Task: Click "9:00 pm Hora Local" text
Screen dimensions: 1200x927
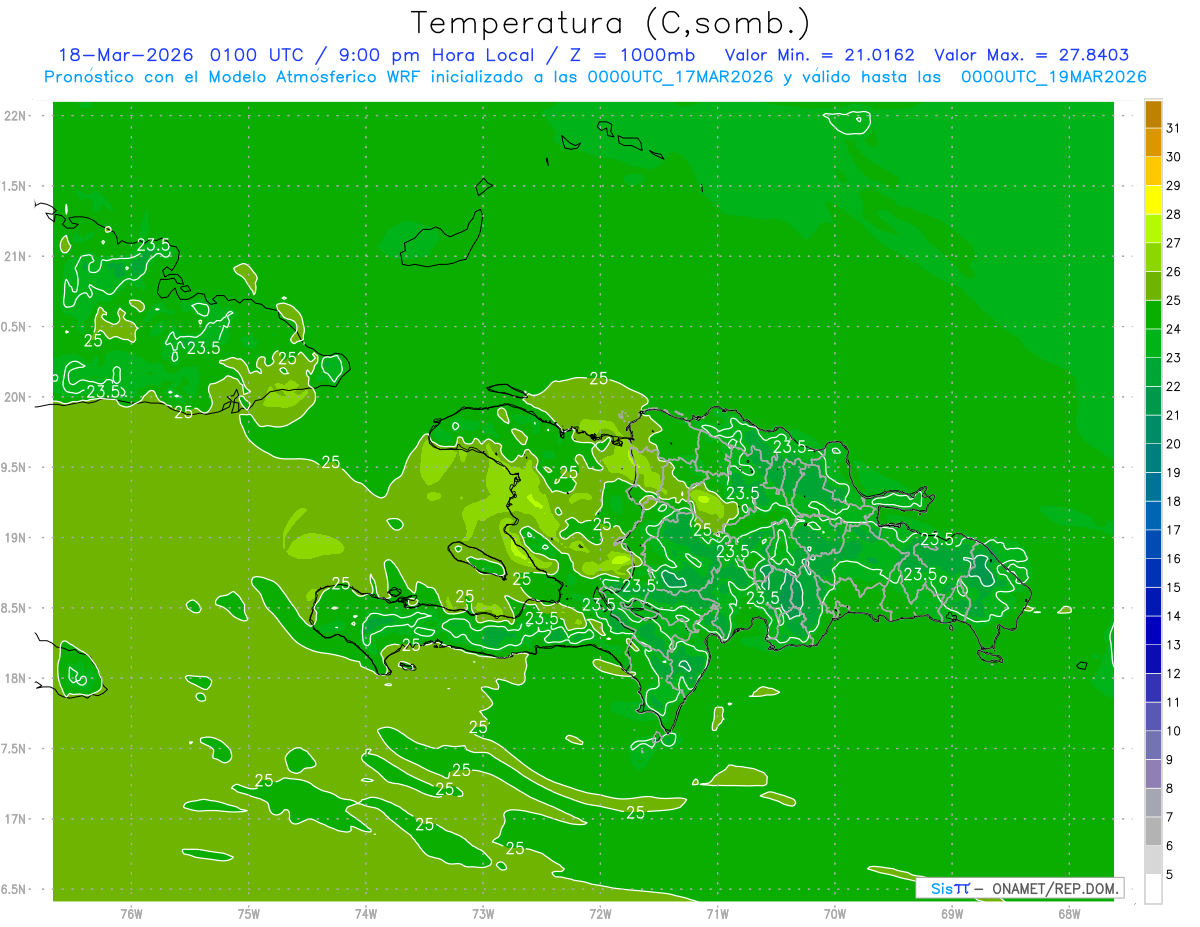Action: coord(436,55)
